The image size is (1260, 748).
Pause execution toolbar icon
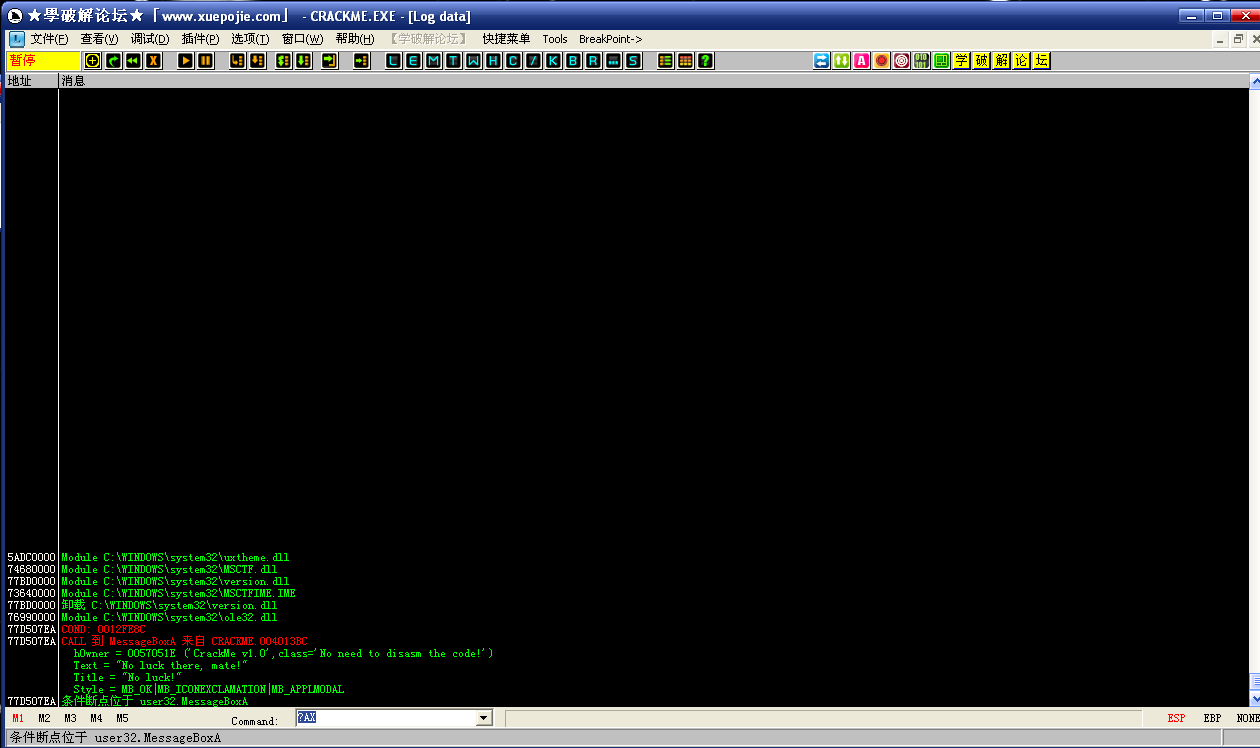point(206,61)
